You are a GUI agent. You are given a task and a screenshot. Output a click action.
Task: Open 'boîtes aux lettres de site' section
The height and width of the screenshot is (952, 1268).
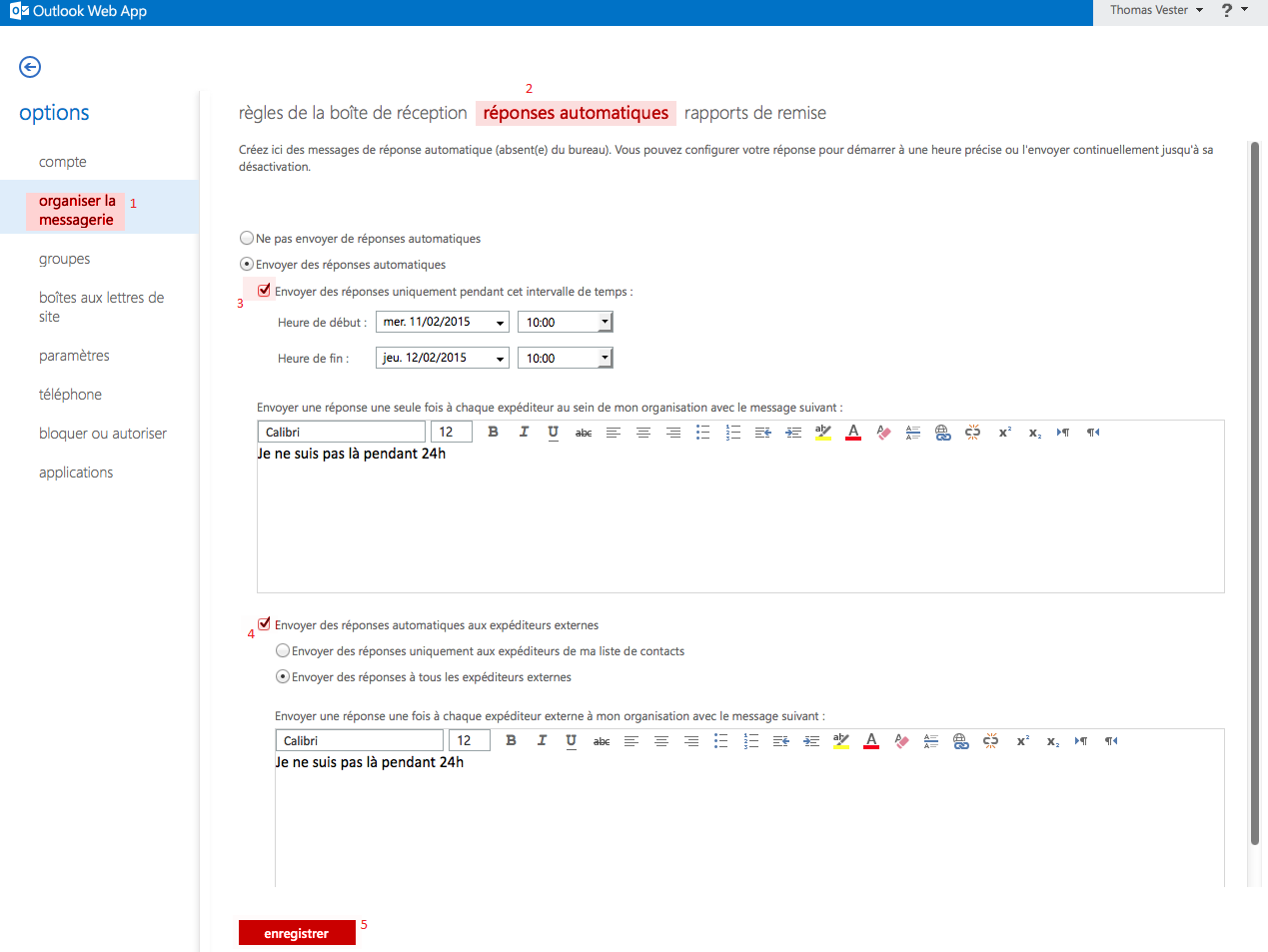click(x=102, y=307)
